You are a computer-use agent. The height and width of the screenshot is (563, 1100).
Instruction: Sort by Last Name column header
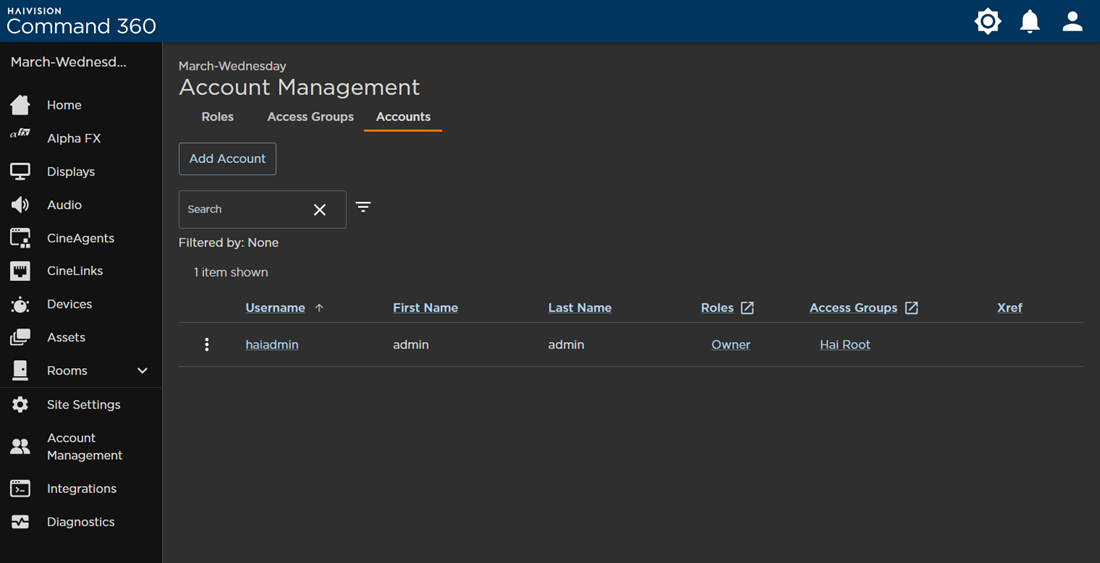pos(579,308)
